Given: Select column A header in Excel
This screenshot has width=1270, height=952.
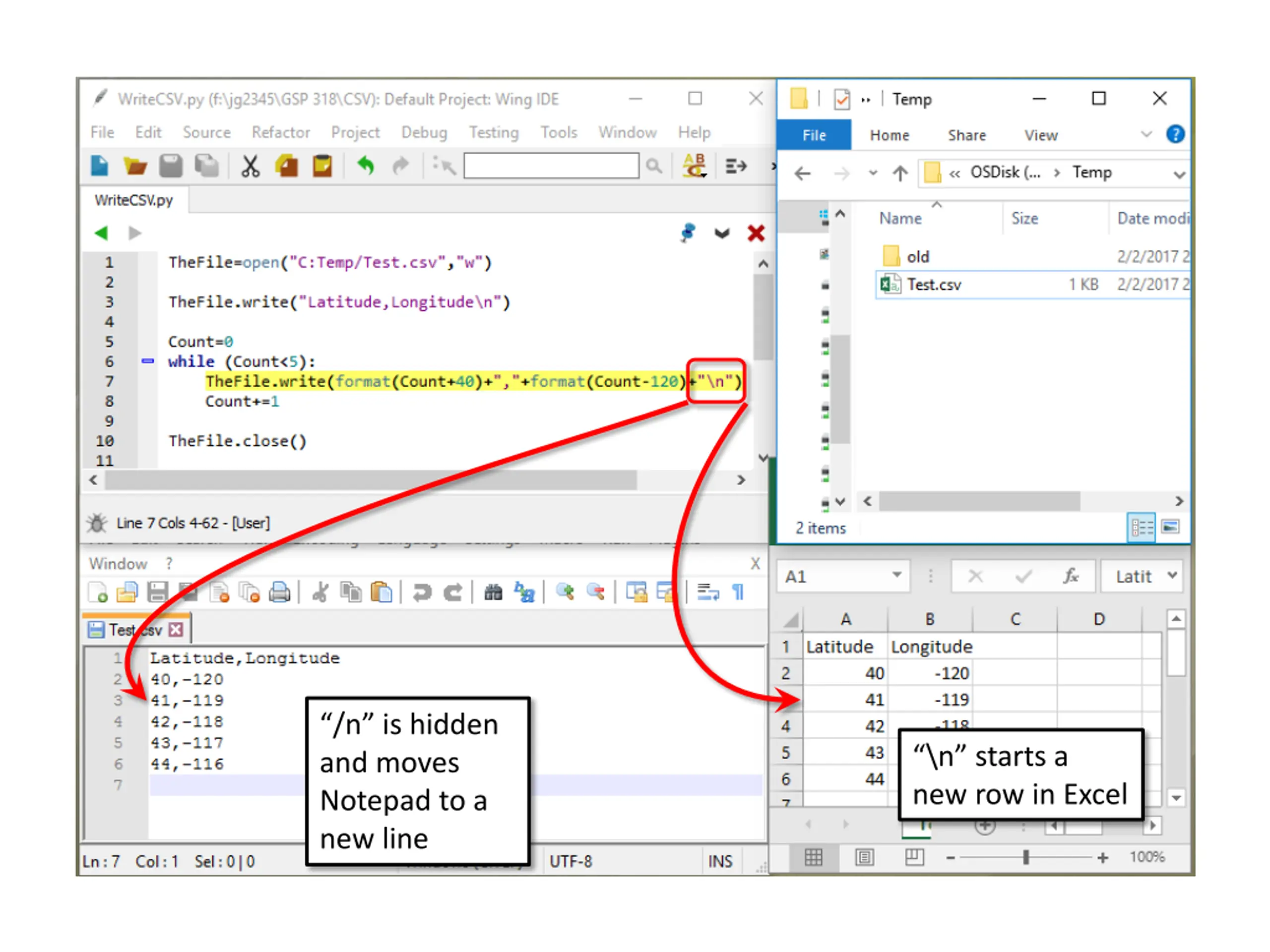Looking at the screenshot, I should pos(845,619).
